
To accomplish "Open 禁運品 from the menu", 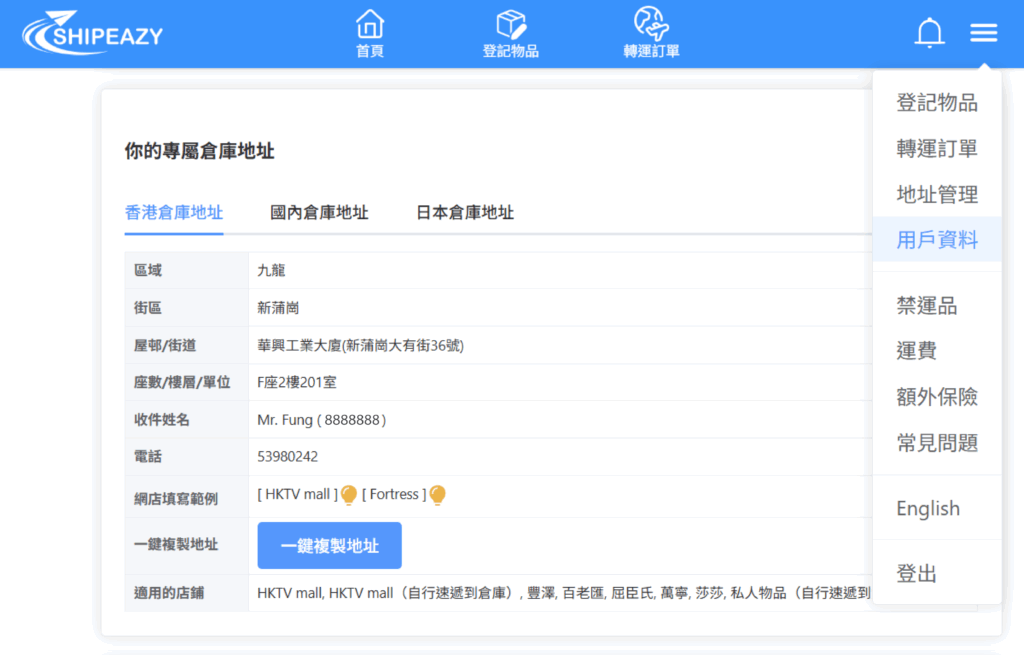I will click(x=927, y=306).
